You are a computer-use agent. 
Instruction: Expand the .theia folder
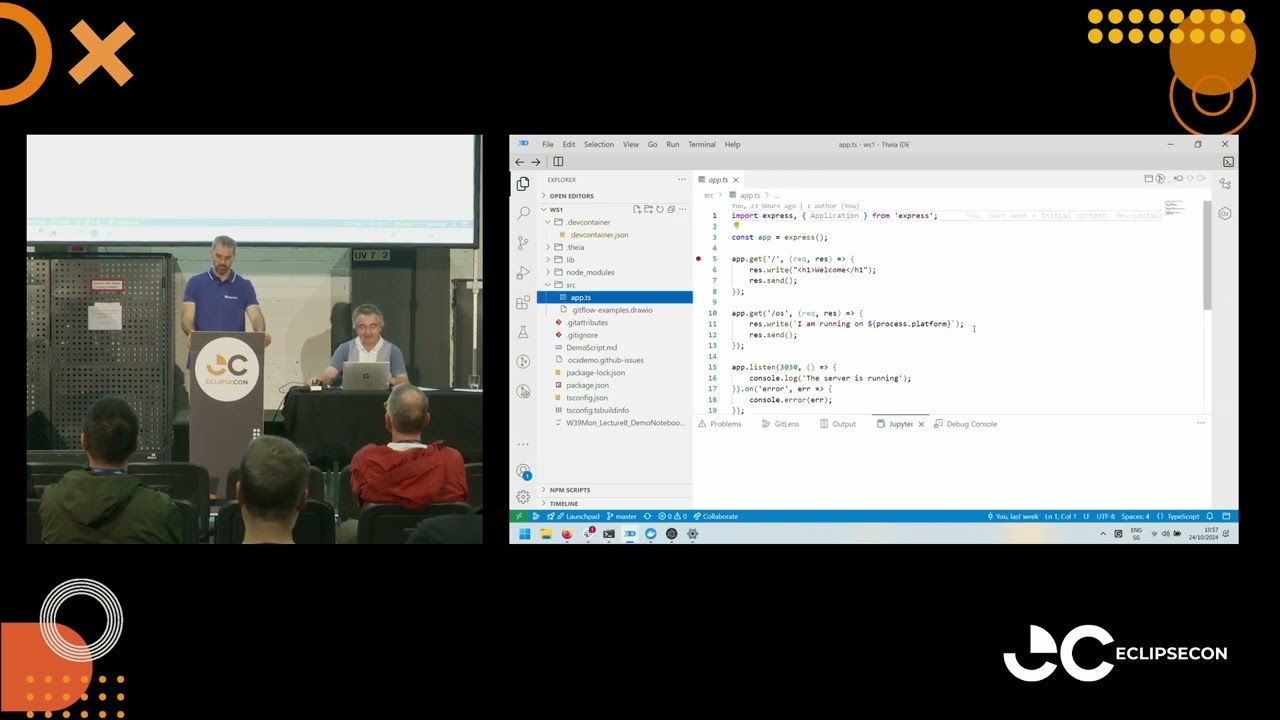click(575, 247)
